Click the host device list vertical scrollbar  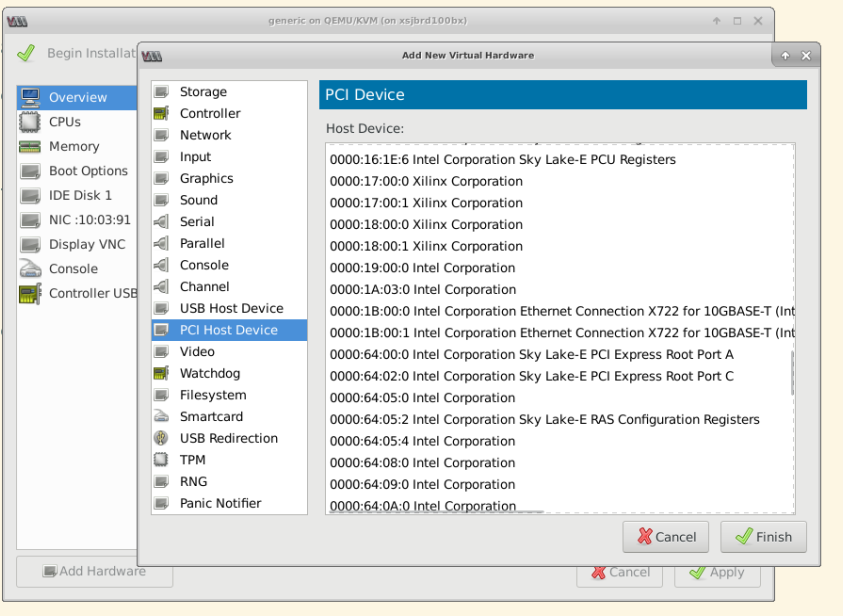(792, 372)
